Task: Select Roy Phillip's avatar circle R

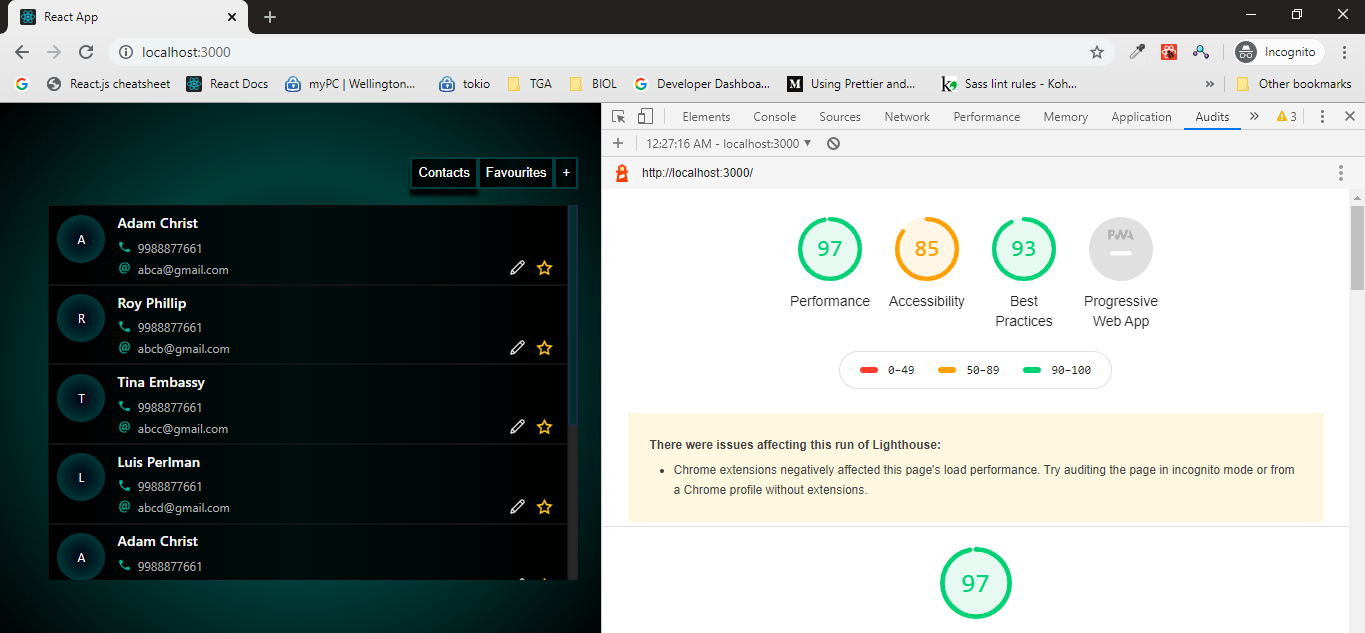Action: click(81, 319)
